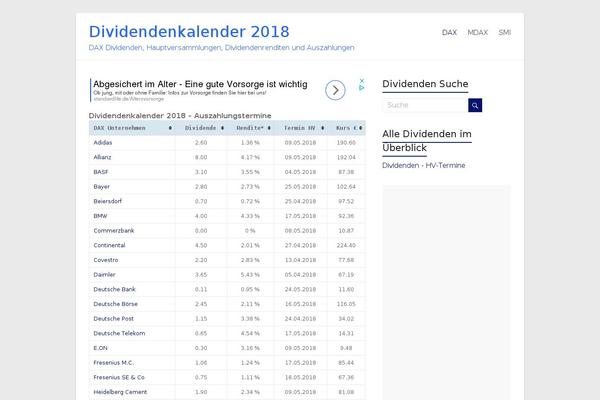600x400 pixels.
Task: Sort by Dividende column arrows
Action: coord(222,128)
